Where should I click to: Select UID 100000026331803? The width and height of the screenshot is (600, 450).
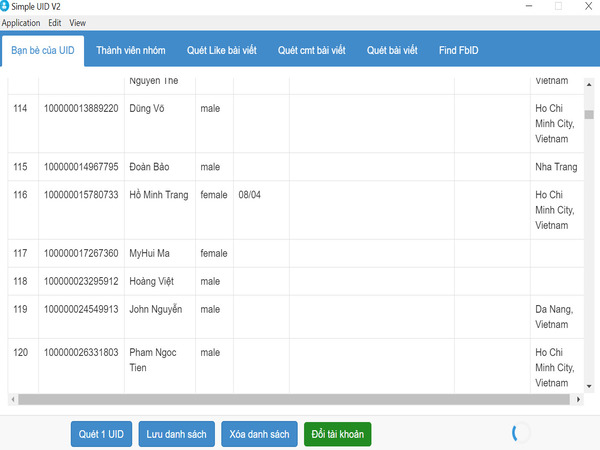coord(81,352)
